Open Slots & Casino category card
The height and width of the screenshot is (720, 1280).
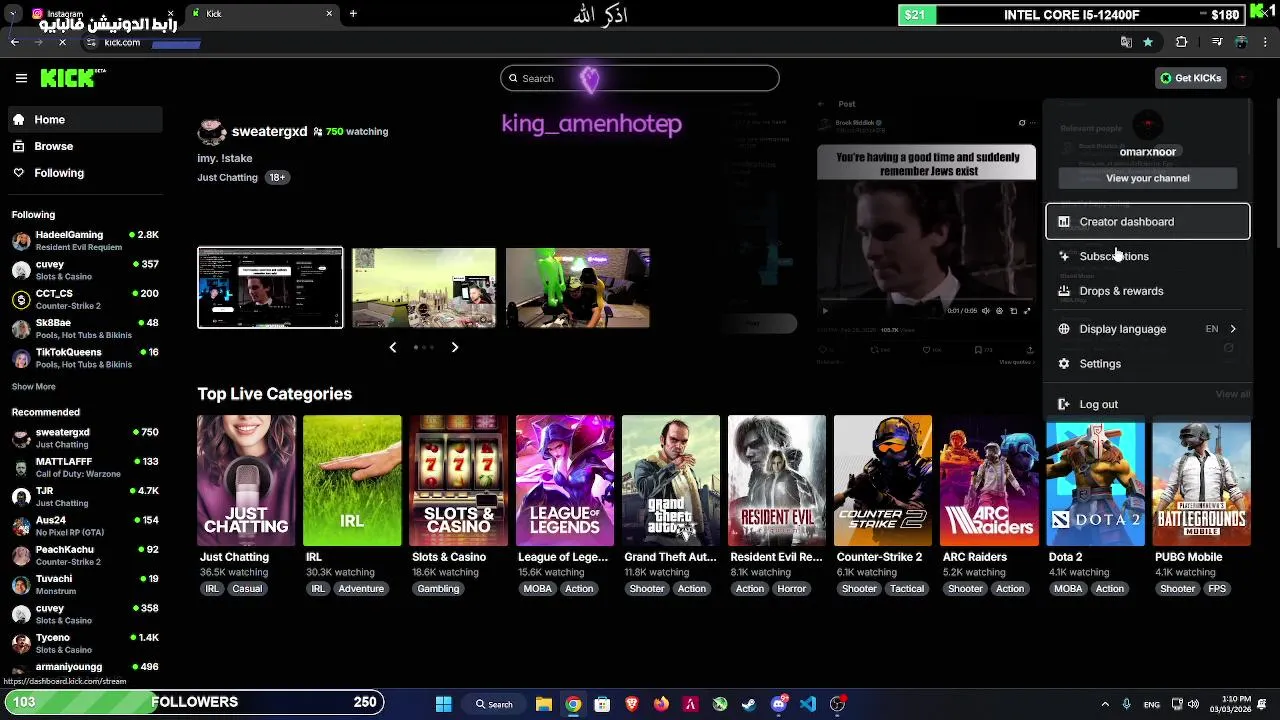[x=458, y=481]
